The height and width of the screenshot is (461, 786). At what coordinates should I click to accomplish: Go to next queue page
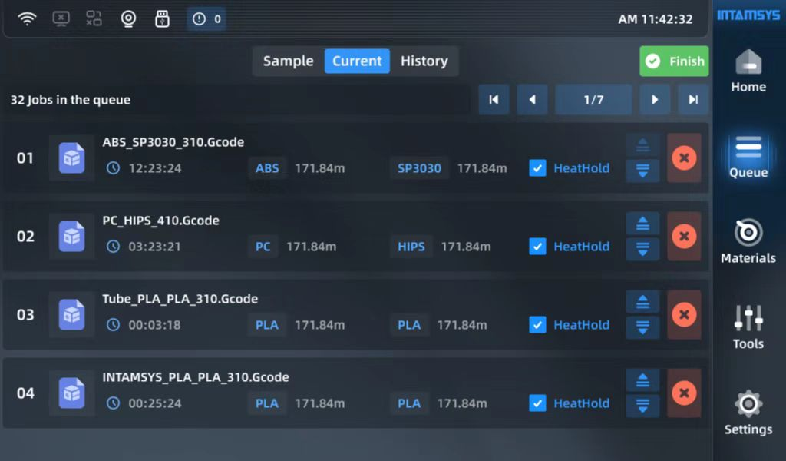655,100
